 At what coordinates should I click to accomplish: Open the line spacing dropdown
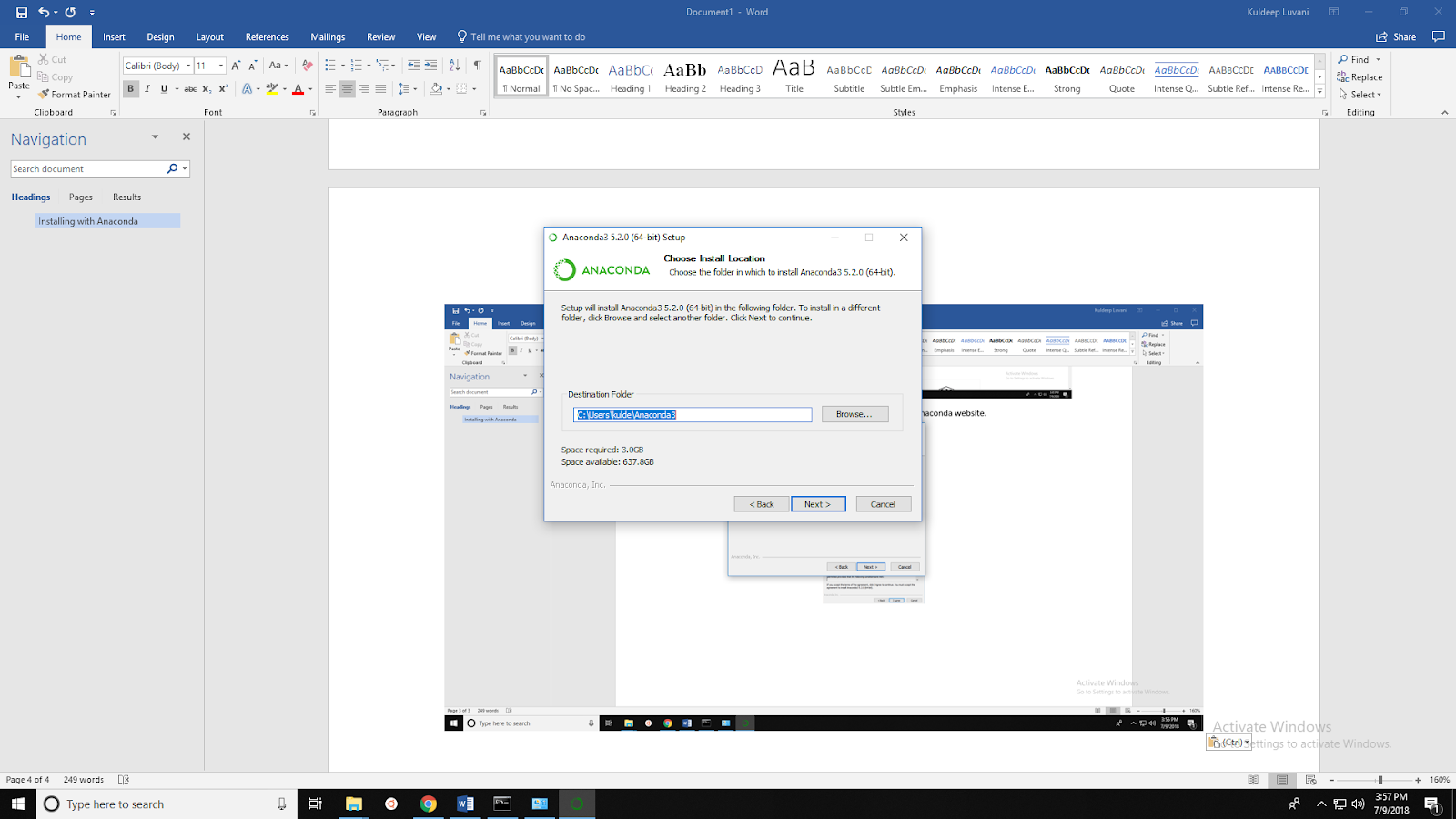(x=407, y=88)
